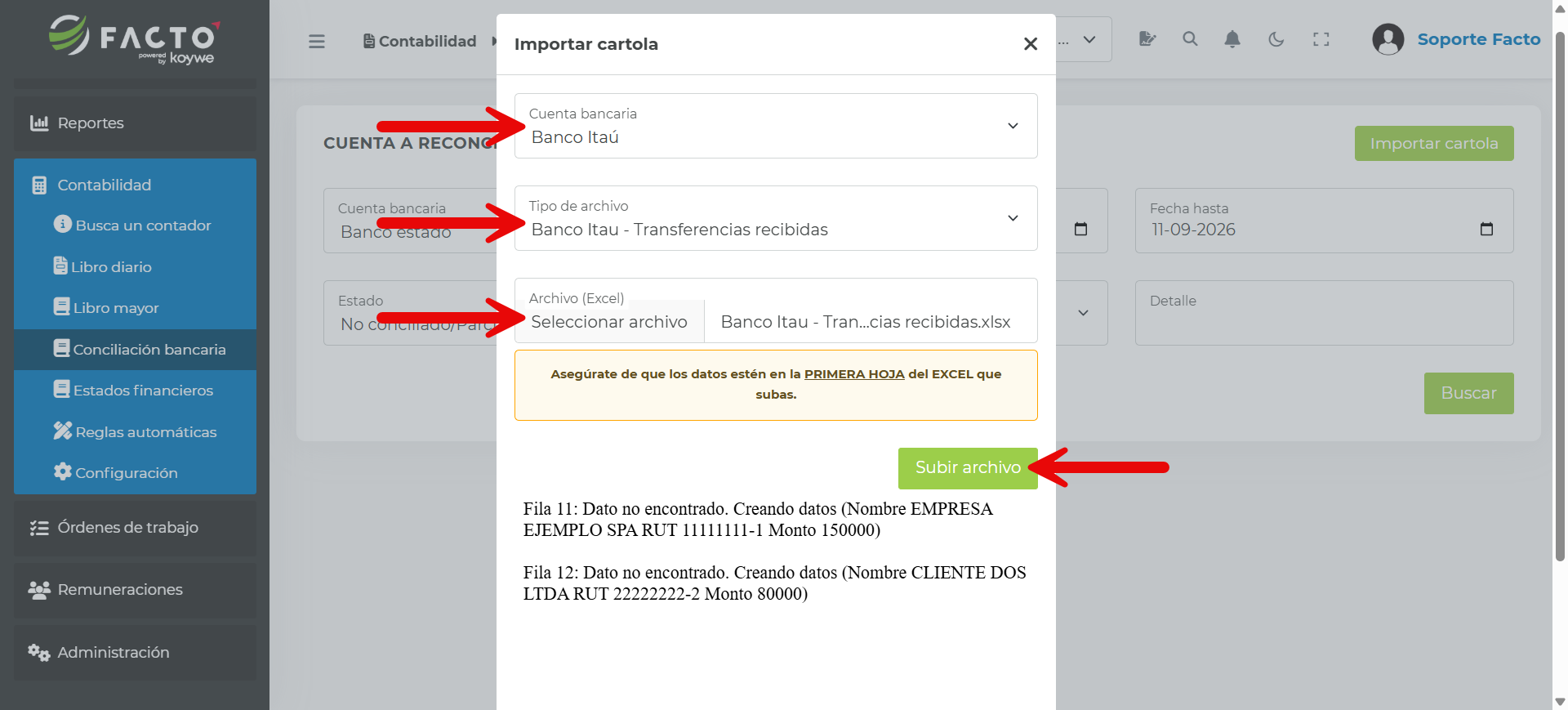Image resolution: width=1568 pixels, height=710 pixels.
Task: Click the Contabilidad breadcrumb link
Action: coord(427,41)
